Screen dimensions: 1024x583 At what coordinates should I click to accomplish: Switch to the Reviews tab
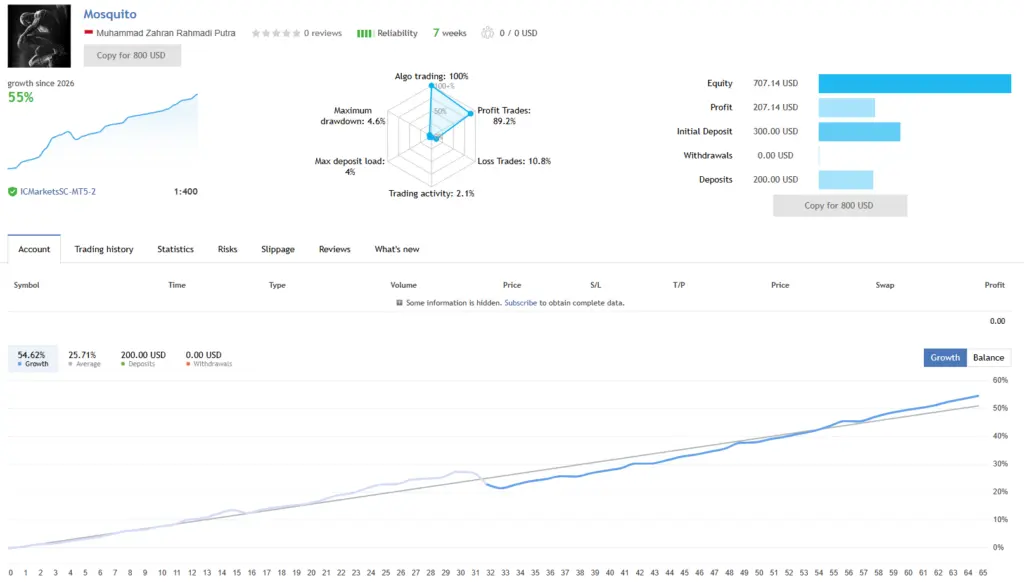[334, 249]
